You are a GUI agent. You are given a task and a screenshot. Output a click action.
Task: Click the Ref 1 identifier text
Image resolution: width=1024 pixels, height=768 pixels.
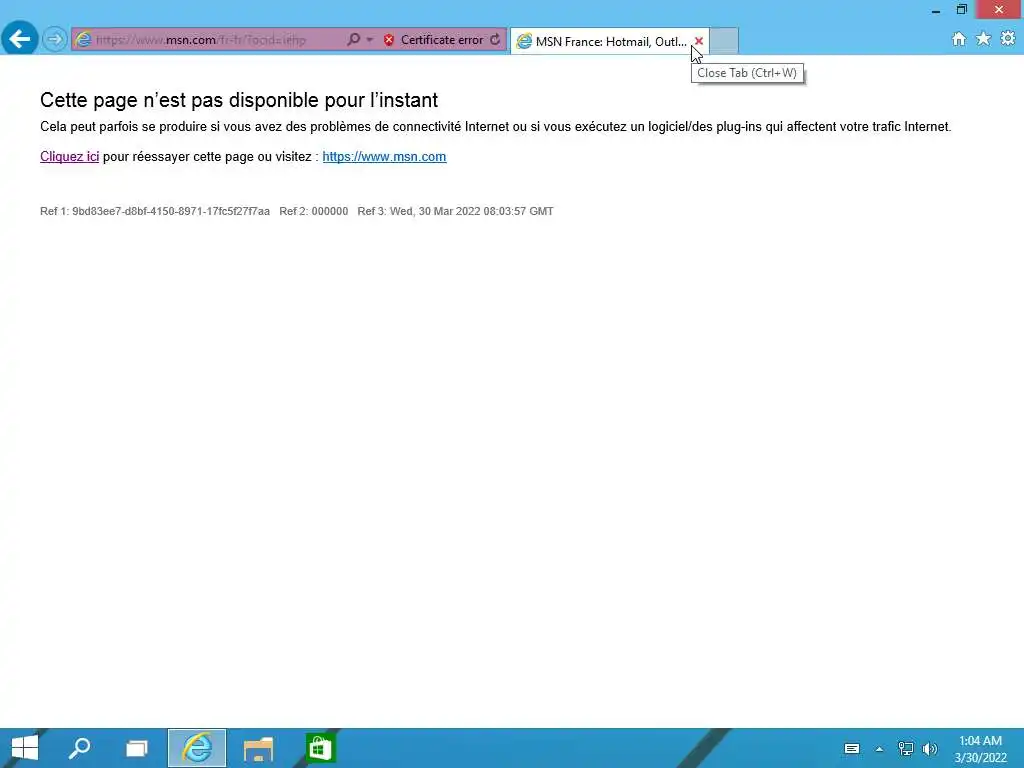click(x=155, y=212)
